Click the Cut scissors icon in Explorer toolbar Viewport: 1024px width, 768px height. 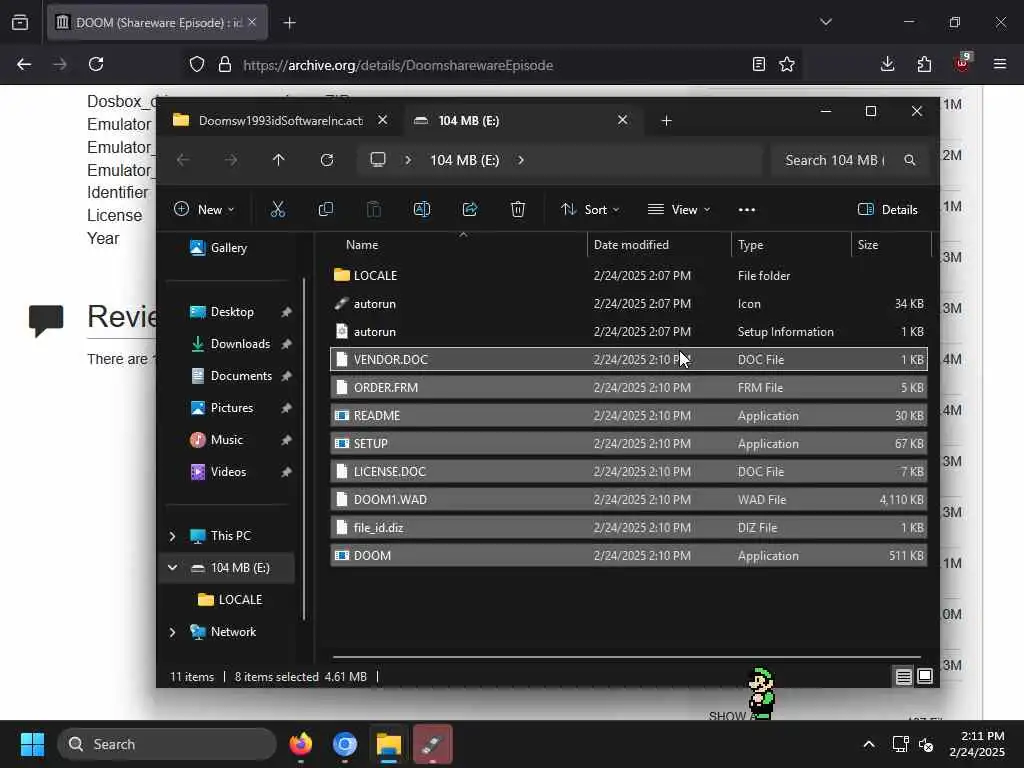click(x=278, y=209)
